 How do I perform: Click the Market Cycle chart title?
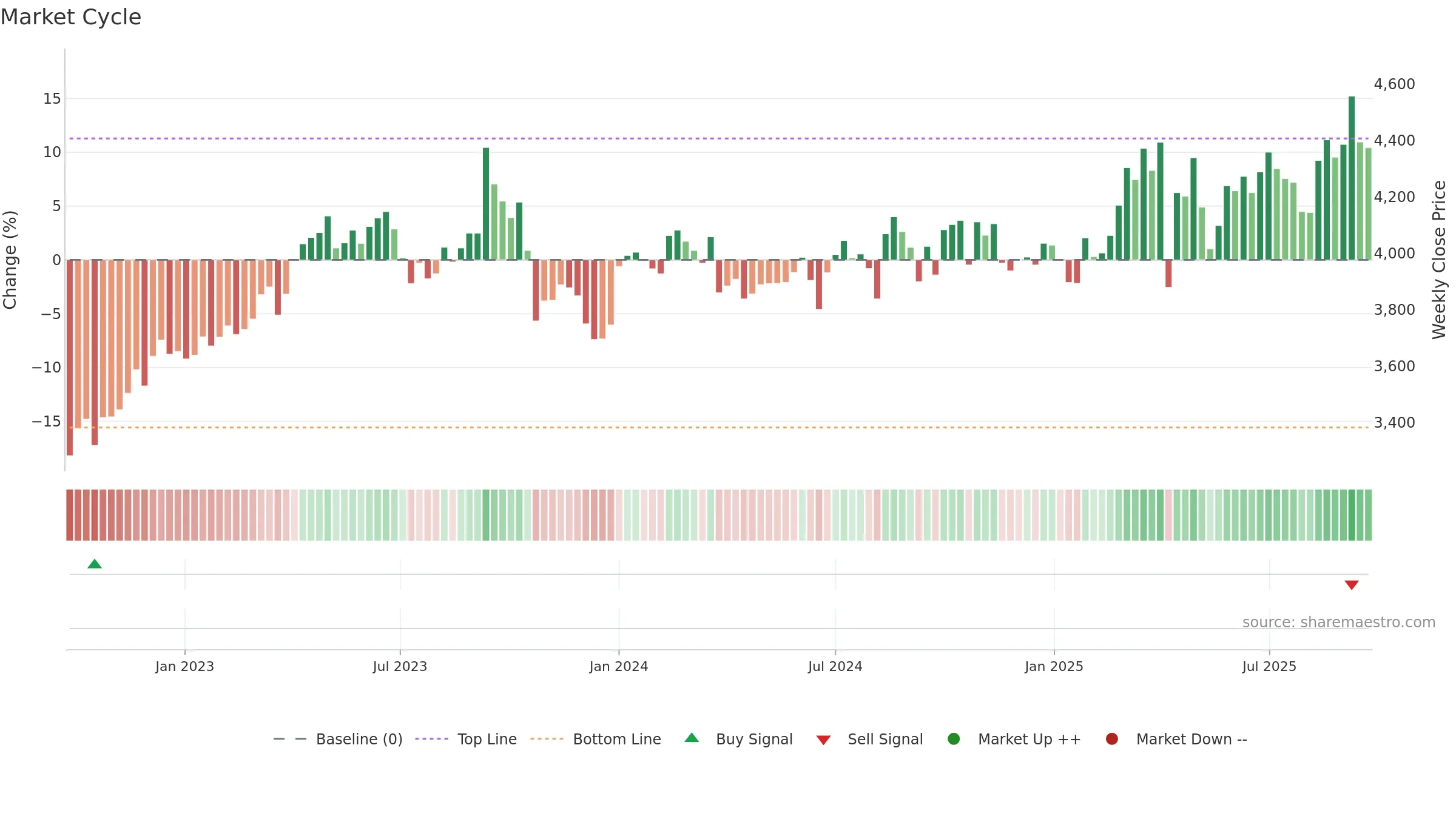point(71,17)
